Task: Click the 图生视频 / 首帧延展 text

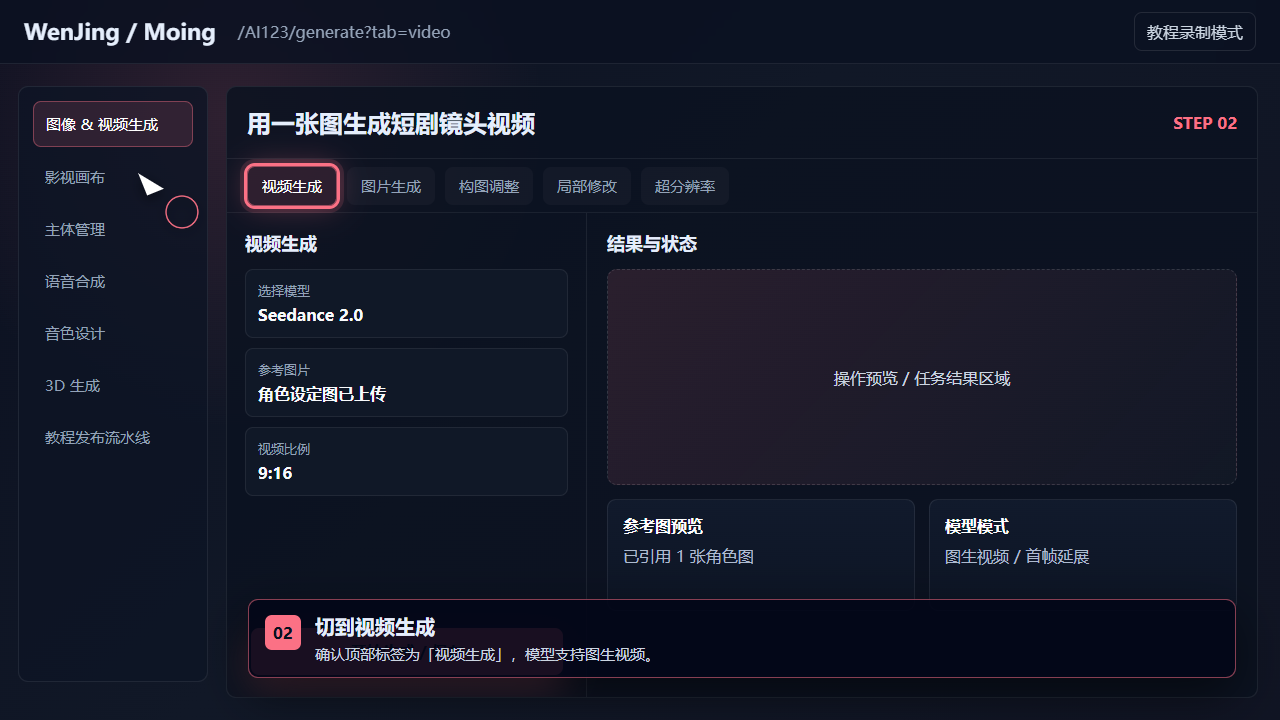Action: [1017, 557]
